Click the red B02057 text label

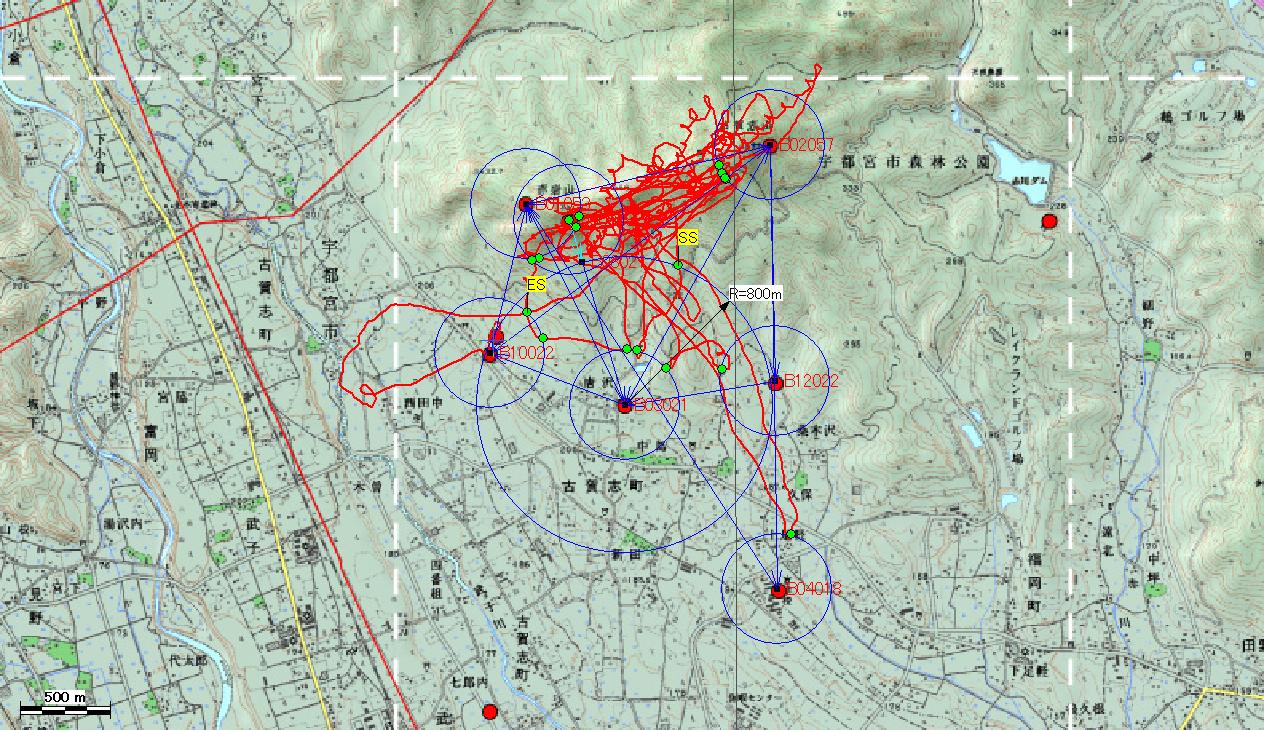coord(806,146)
